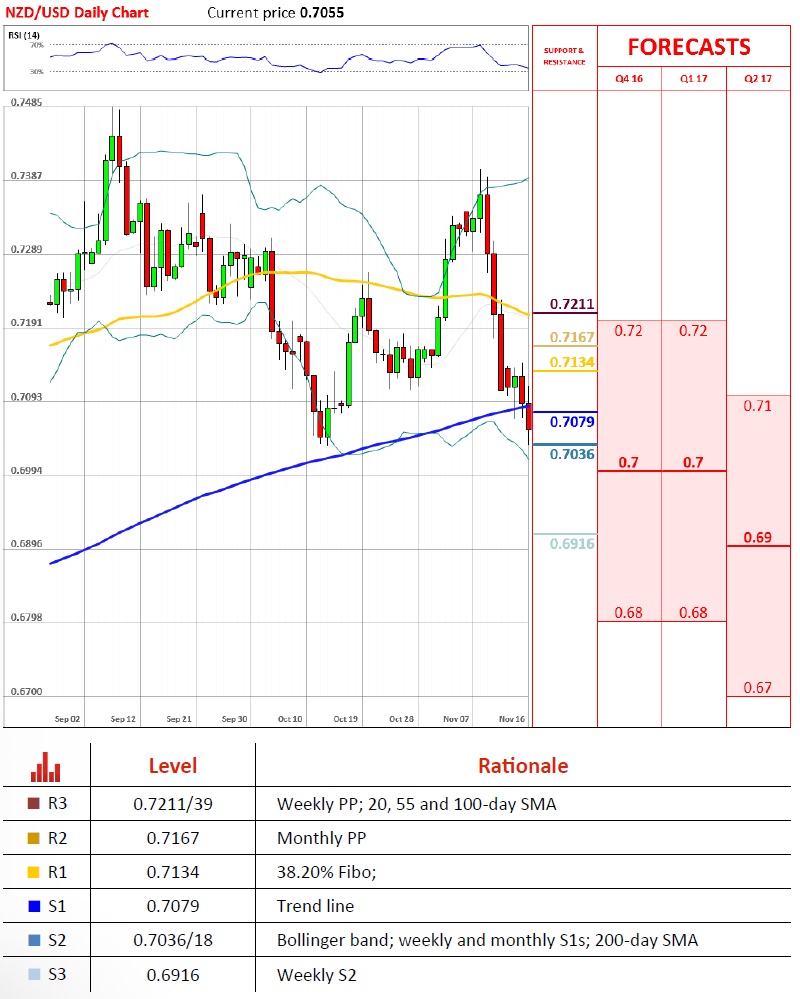800x999 pixels.
Task: Click the yellow R1 color square
Action: tap(38, 873)
